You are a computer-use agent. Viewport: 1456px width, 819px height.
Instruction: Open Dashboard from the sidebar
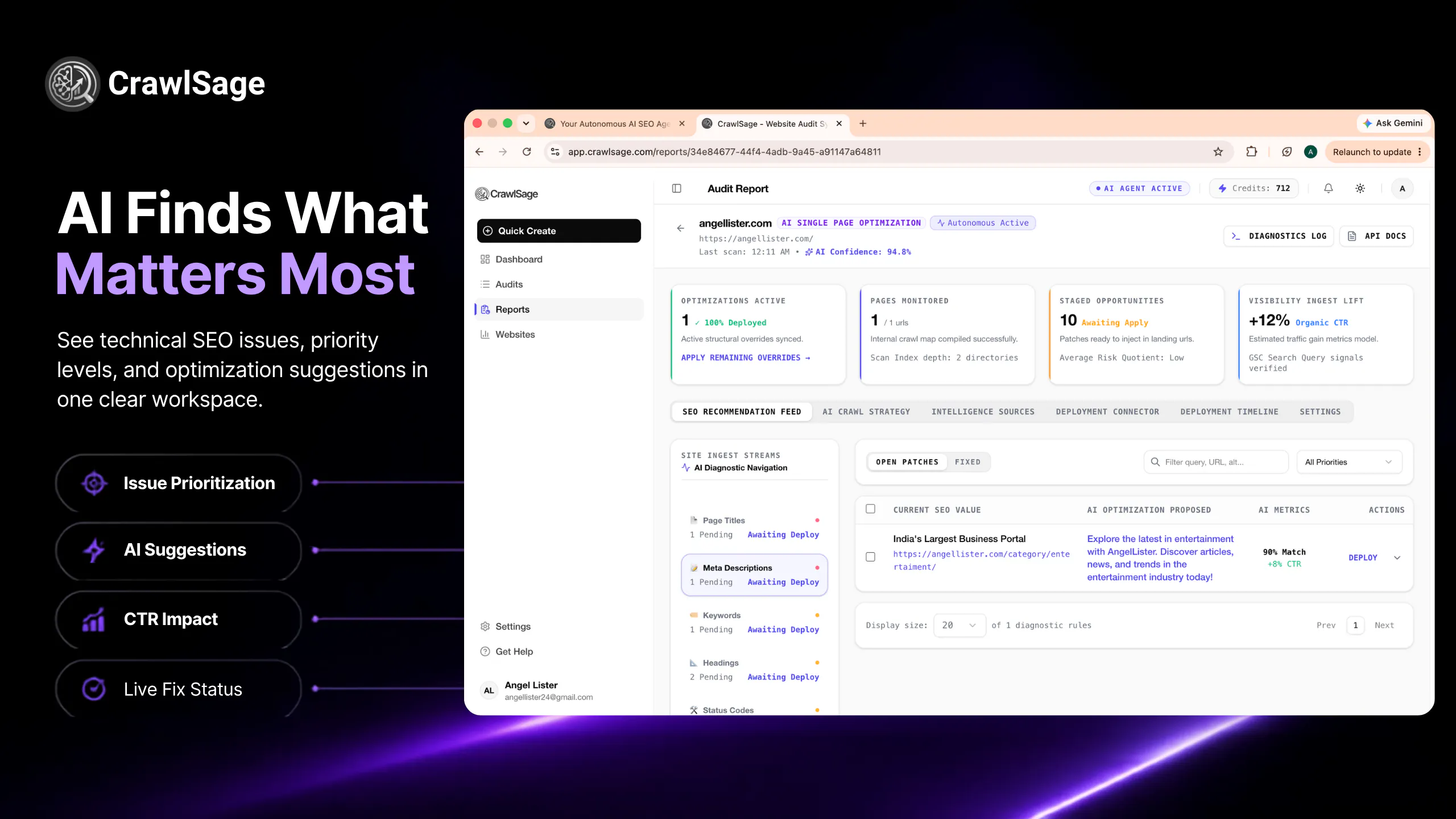point(560,259)
